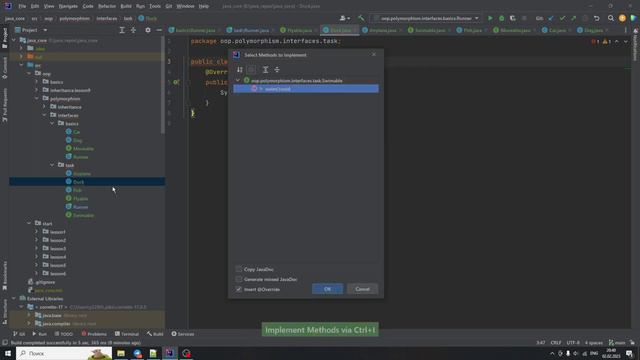Image resolution: width=640 pixels, height=360 pixels.
Task: Select Swimmable in task folder
Action: (x=83, y=215)
